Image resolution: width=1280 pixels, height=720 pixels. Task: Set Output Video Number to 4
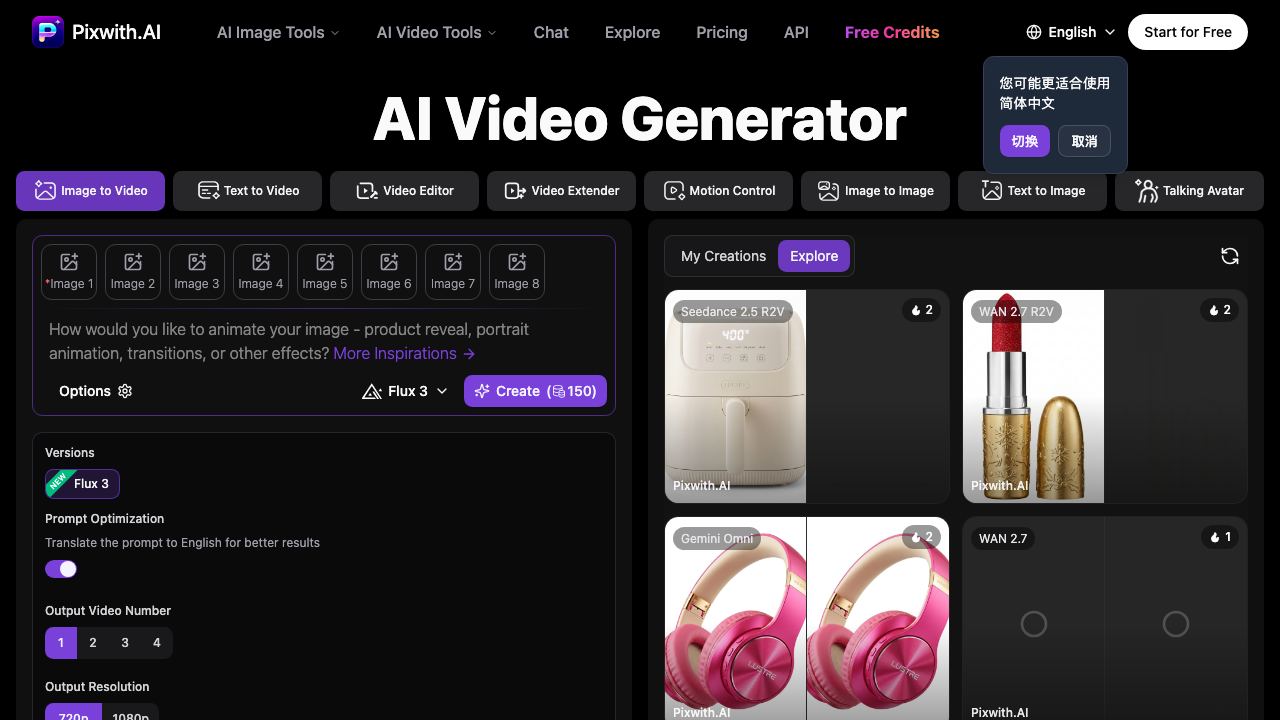tap(157, 643)
